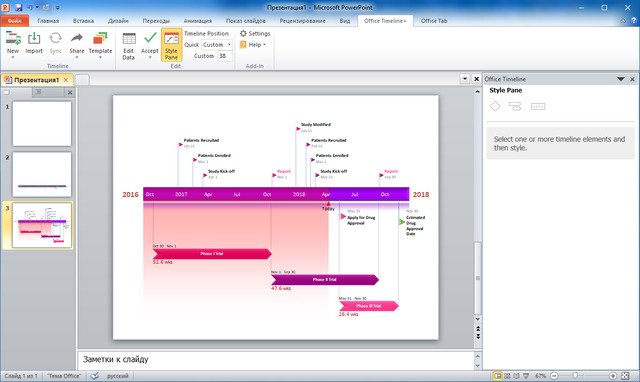Select the Phase II Trial task bar
Viewport: 640px width, 382px height.
325,280
